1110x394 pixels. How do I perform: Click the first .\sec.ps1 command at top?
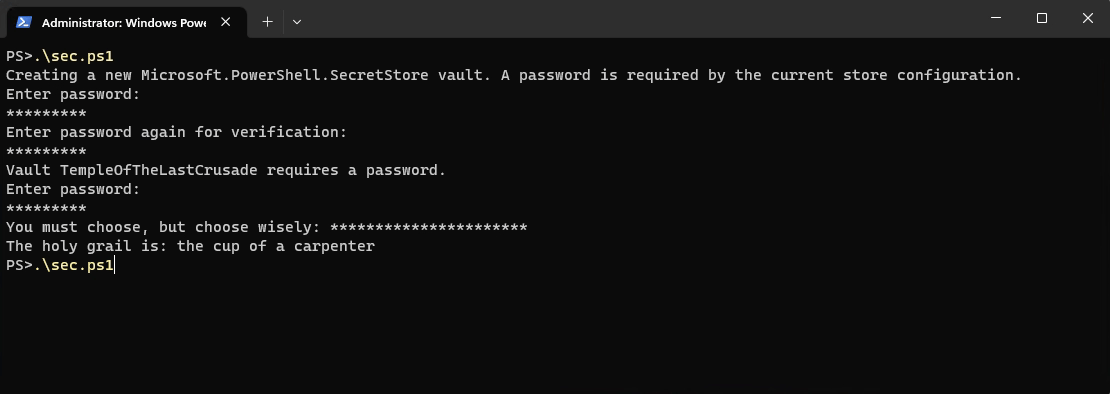(74, 56)
